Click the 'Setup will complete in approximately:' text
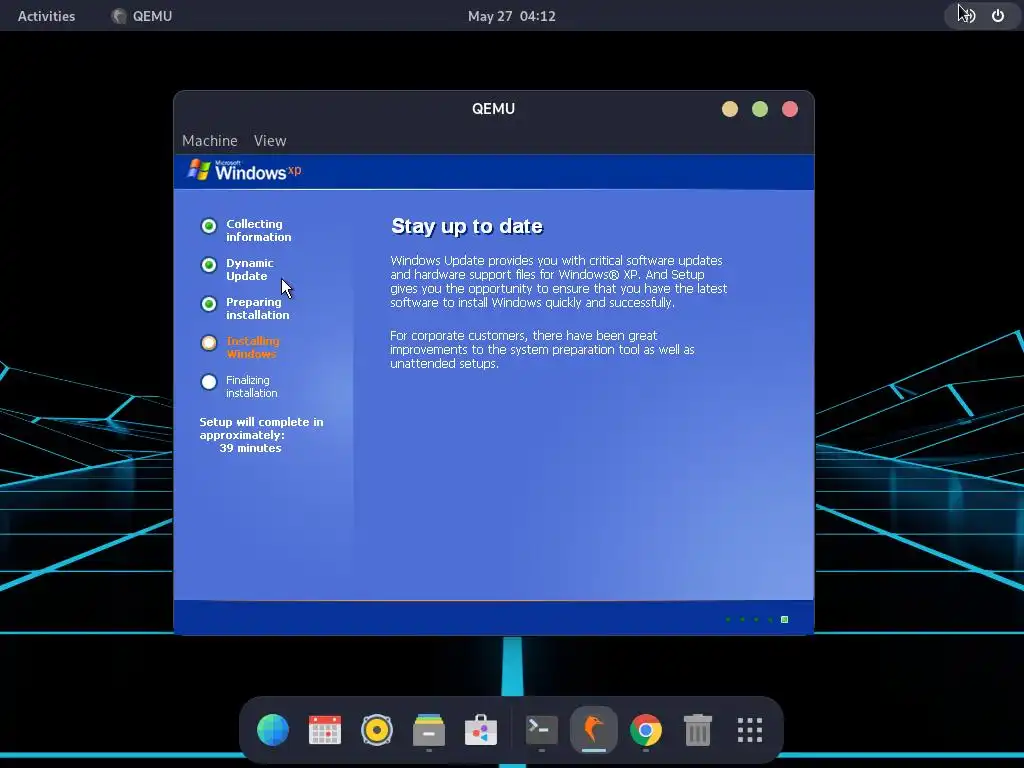 261,428
